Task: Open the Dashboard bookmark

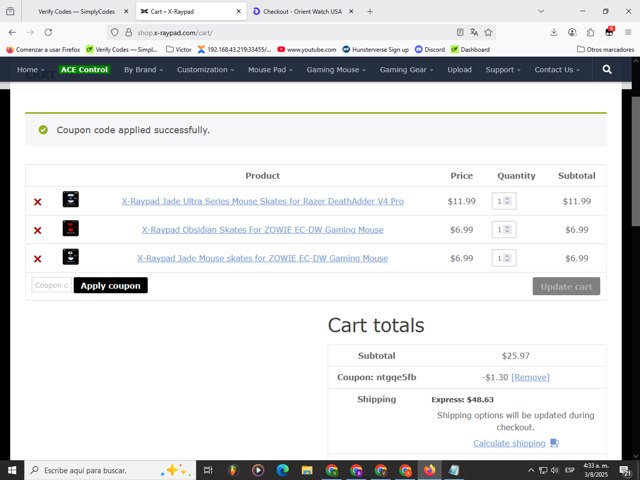Action: point(470,49)
